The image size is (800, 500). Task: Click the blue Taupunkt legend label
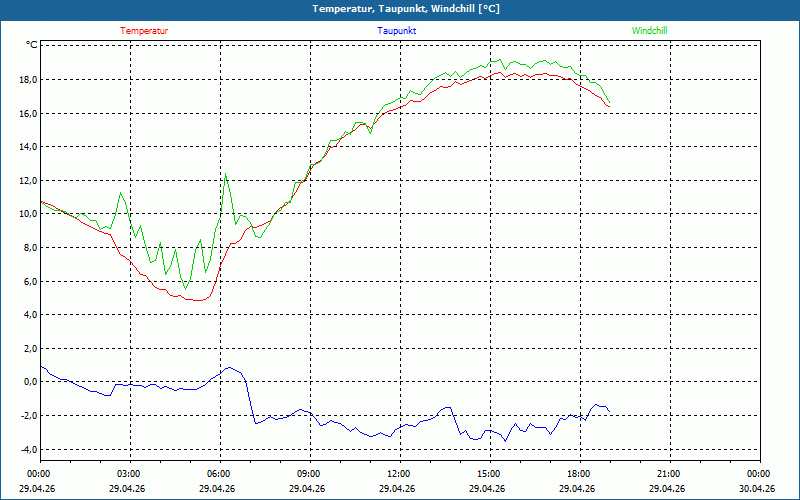397,31
